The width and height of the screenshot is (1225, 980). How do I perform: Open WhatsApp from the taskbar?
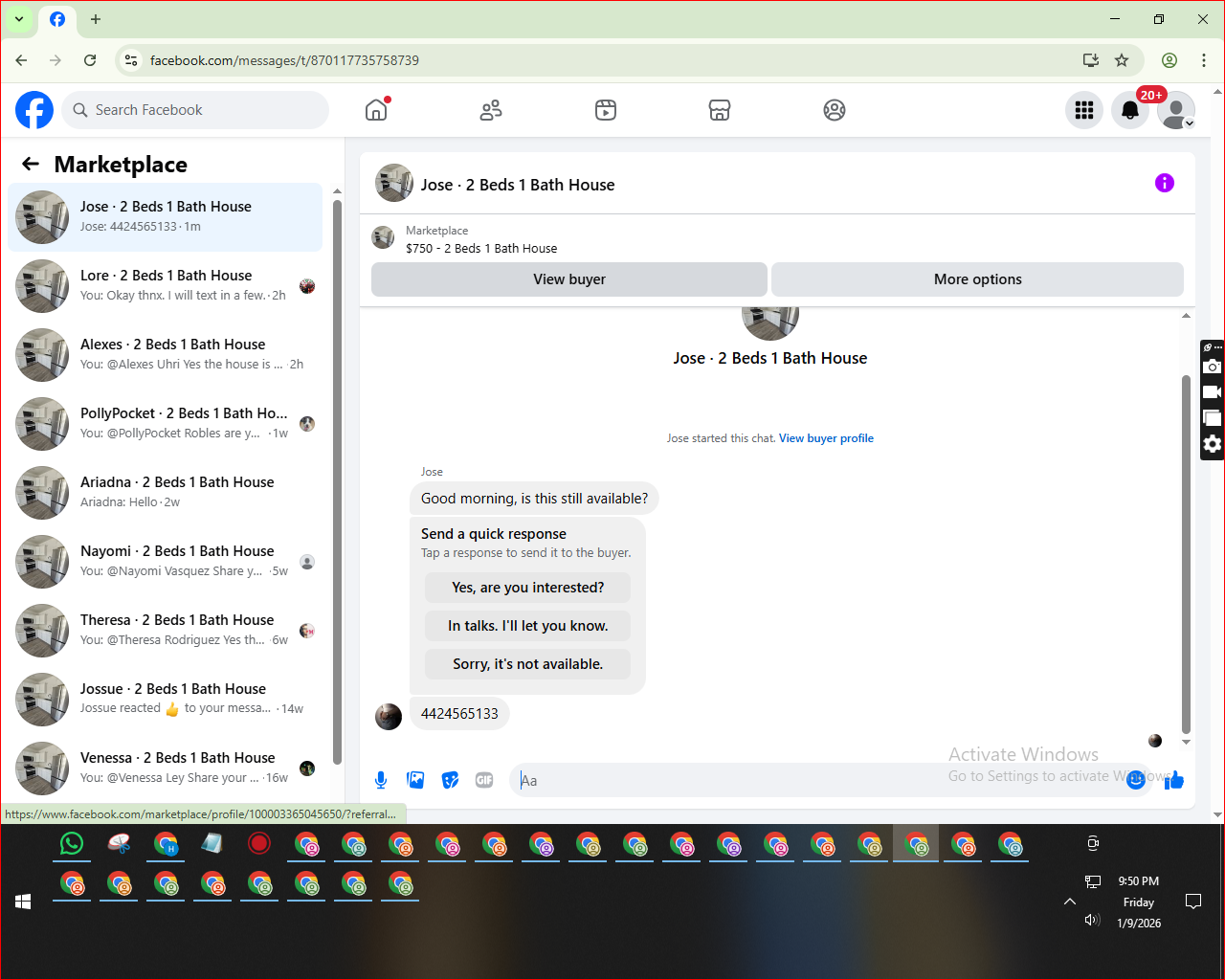click(72, 843)
